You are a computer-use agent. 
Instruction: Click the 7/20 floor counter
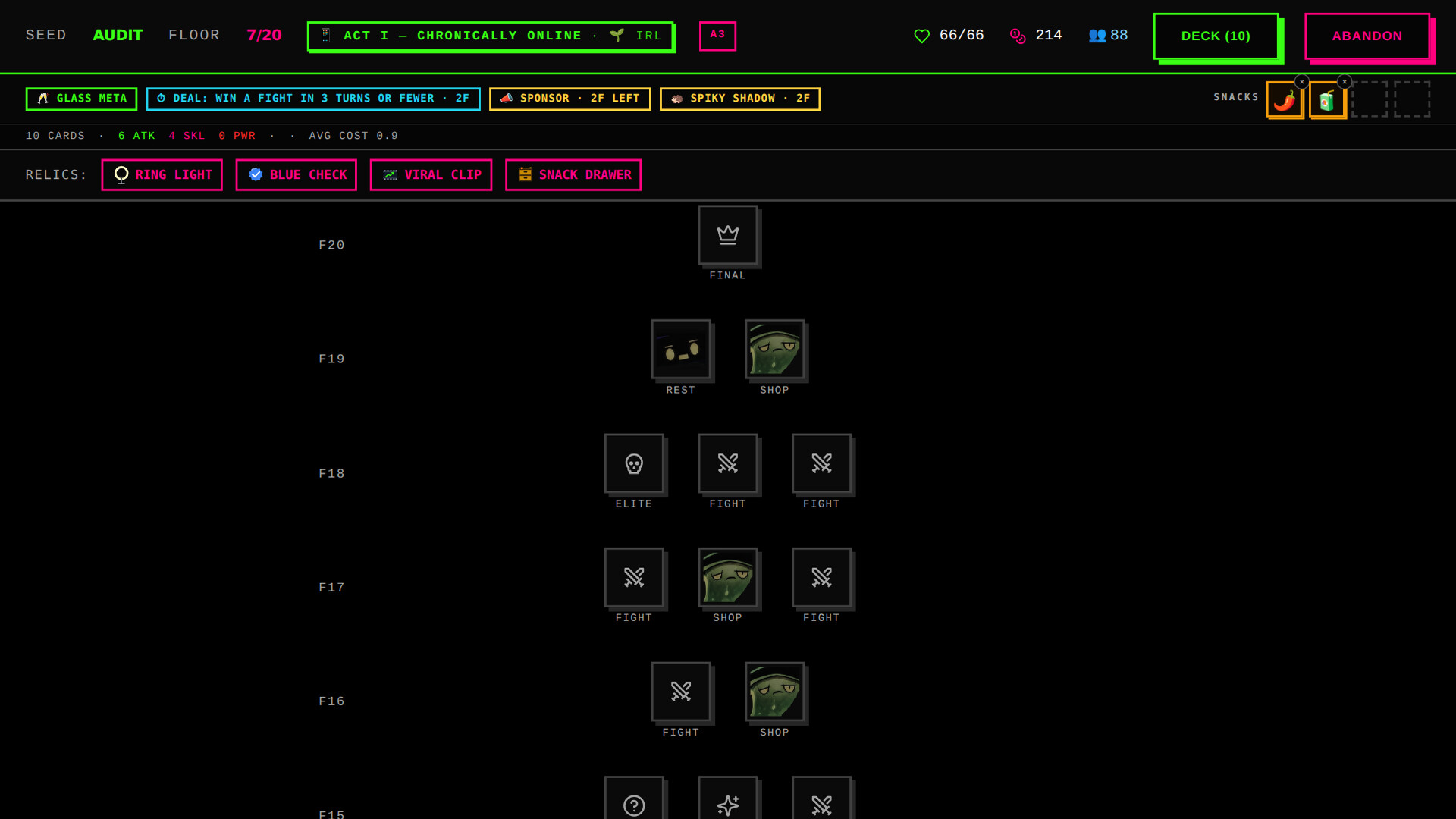[264, 35]
